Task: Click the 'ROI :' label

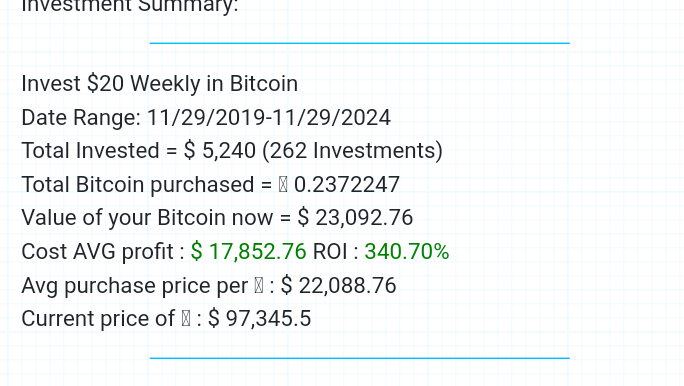Action: tap(335, 252)
